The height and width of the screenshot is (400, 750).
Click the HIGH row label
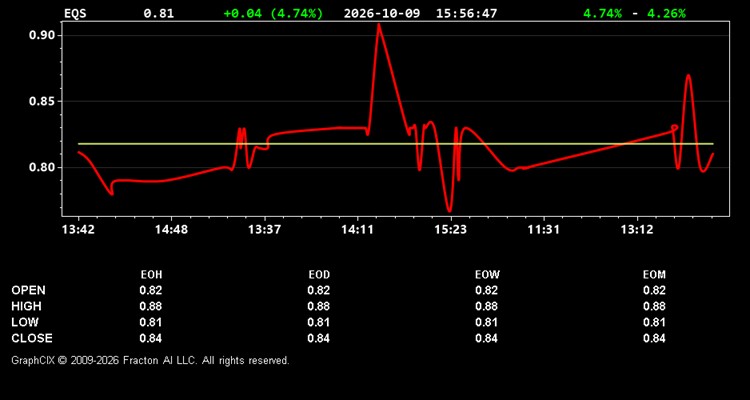coord(26,306)
